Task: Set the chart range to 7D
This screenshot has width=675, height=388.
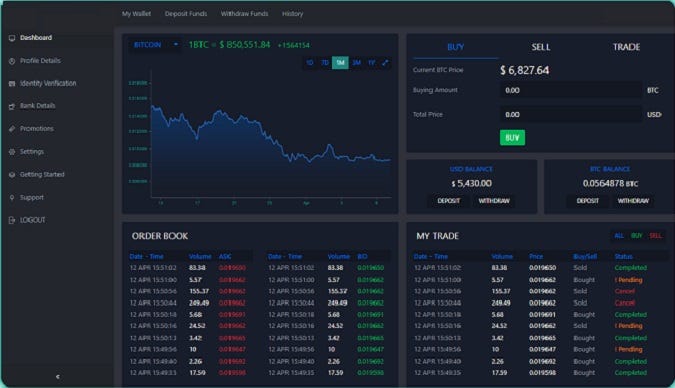Action: coord(325,63)
